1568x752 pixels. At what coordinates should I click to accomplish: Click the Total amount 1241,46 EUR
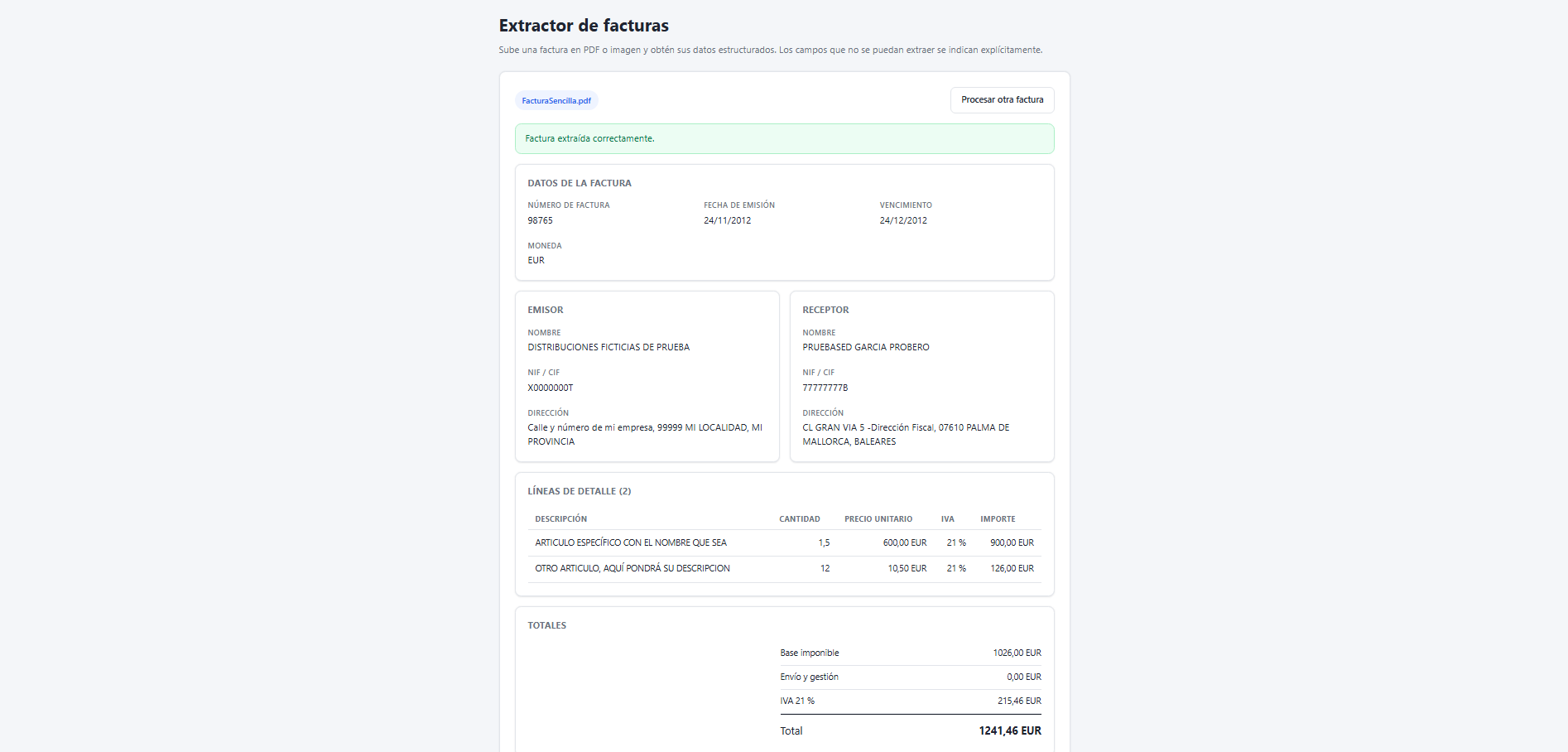(x=1010, y=730)
